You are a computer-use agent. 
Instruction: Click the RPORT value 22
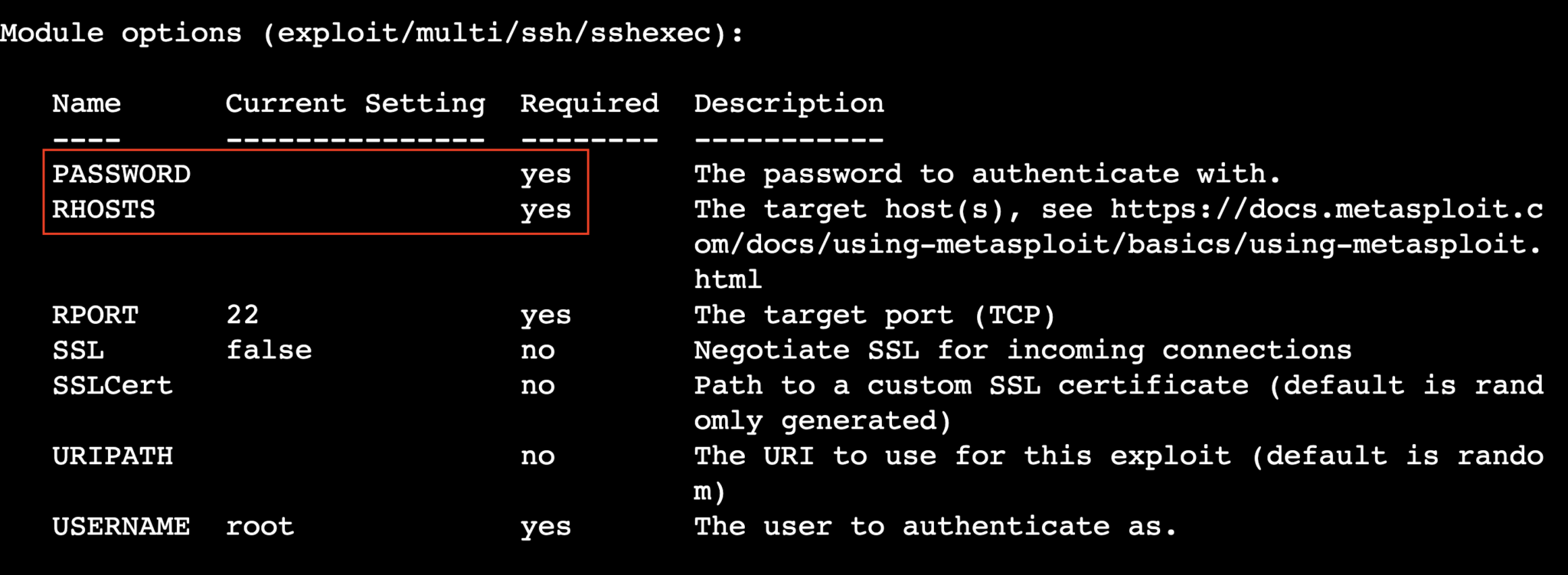point(242,315)
